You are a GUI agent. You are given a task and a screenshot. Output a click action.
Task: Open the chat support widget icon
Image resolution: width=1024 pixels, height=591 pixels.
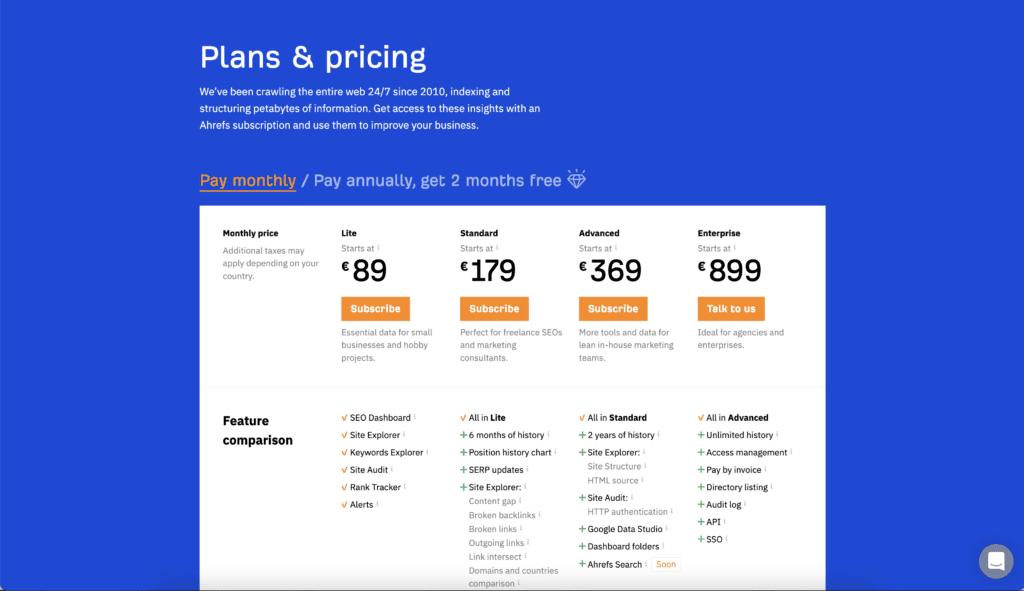click(996, 561)
